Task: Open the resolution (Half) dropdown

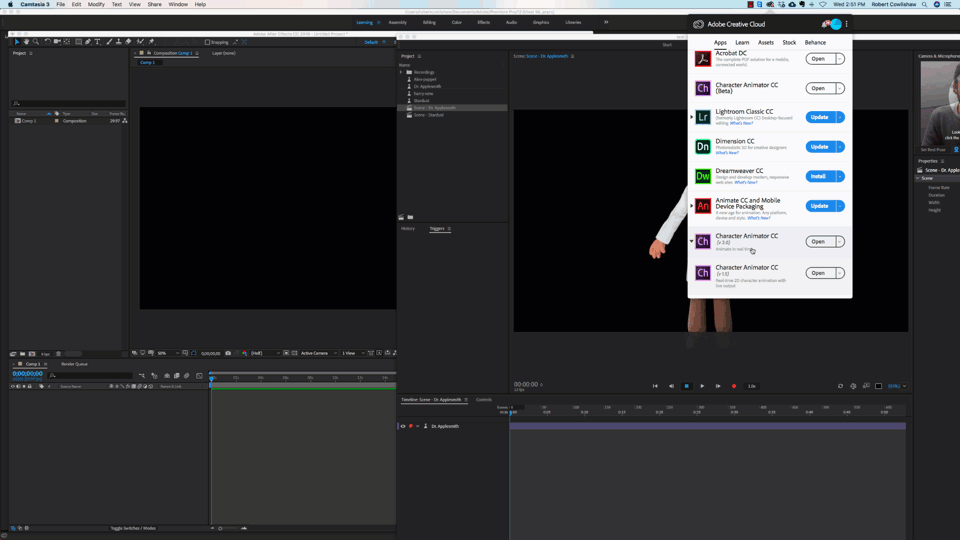Action: click(265, 353)
